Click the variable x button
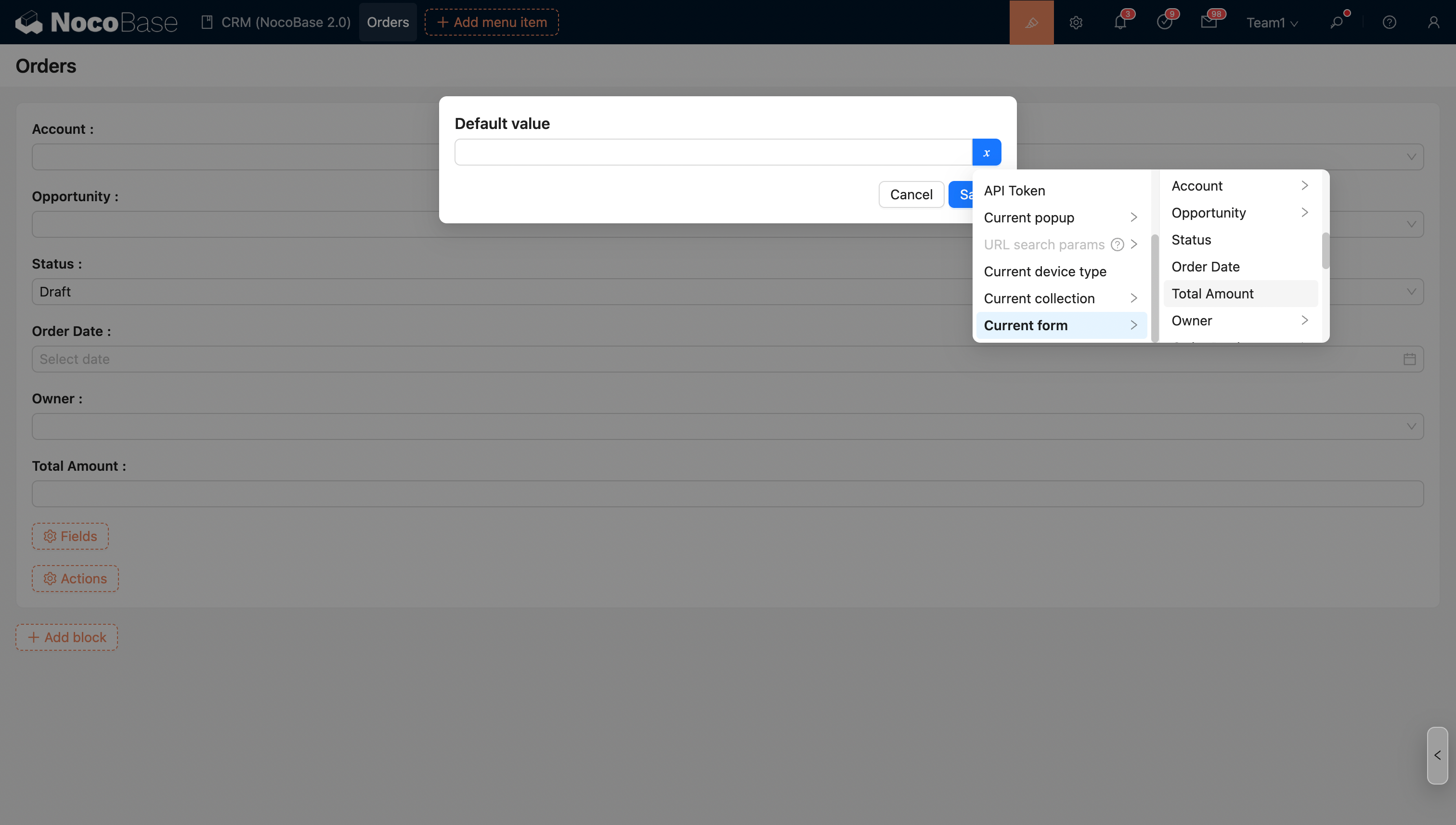This screenshot has height=825, width=1456. pos(986,153)
